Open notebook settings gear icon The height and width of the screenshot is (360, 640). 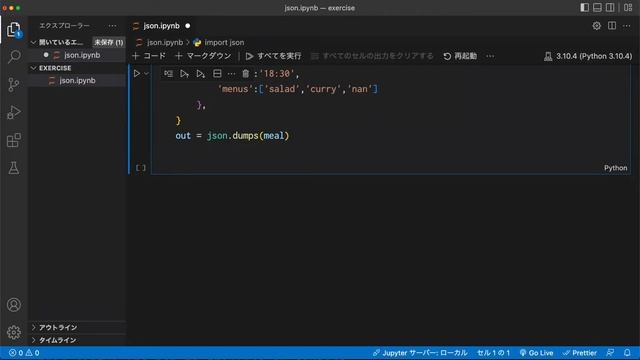[596, 26]
